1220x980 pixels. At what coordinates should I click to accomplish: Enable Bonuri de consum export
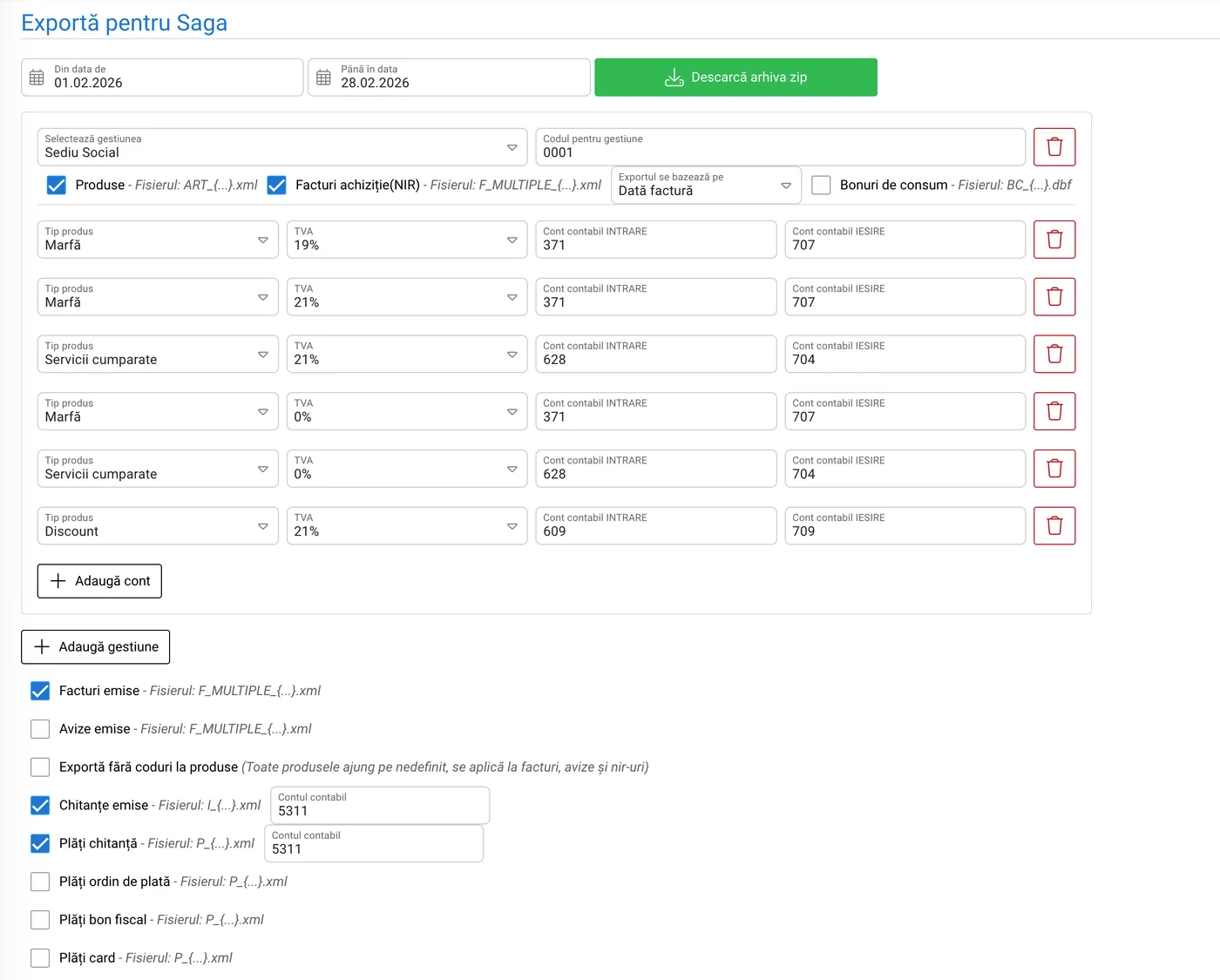tap(821, 186)
